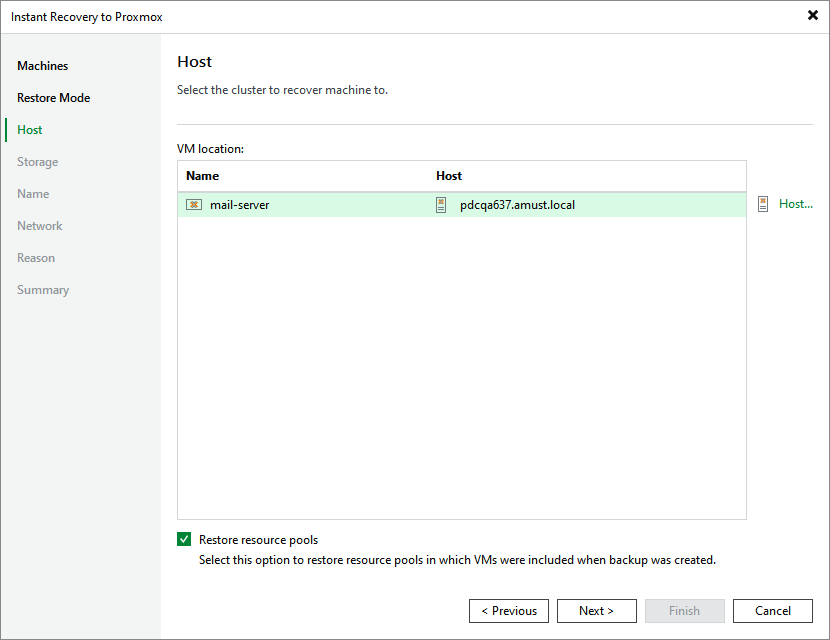Go to the Summary step
Image resolution: width=830 pixels, height=640 pixels.
pos(43,290)
